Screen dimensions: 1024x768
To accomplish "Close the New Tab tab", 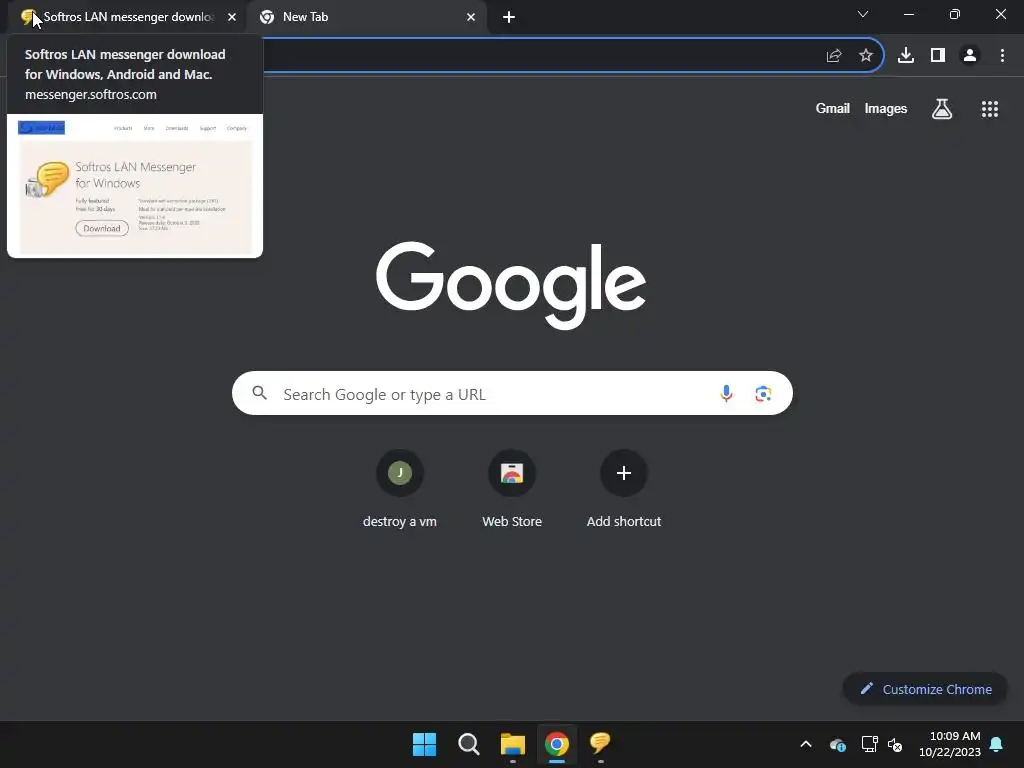I will [x=471, y=17].
